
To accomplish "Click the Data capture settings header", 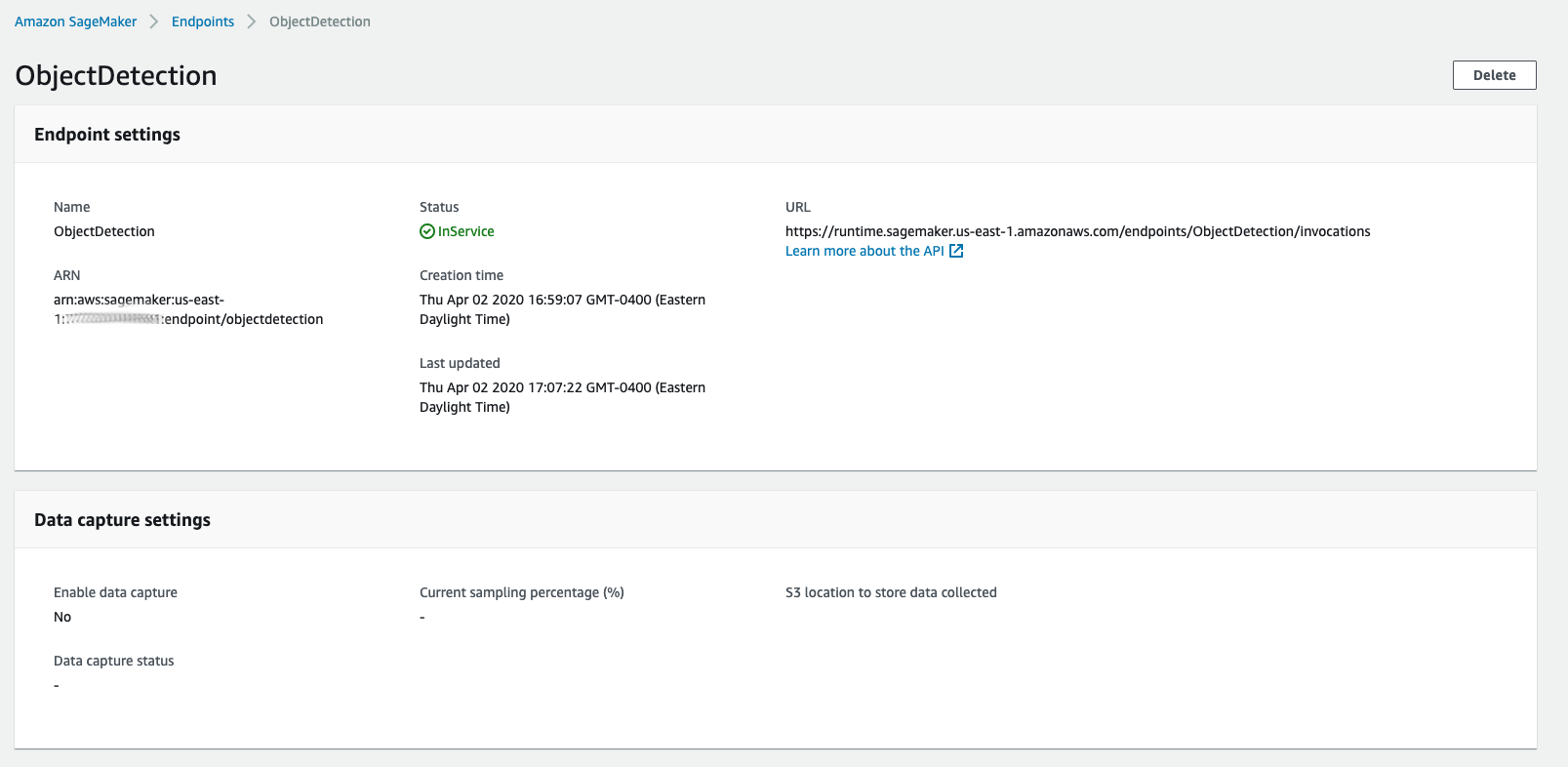I will point(122,520).
